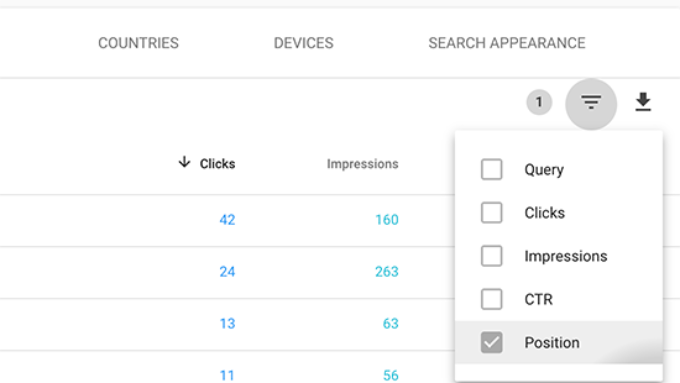Image resolution: width=680 pixels, height=383 pixels.
Task: Enable the Clicks filter checkbox
Action: (x=491, y=213)
